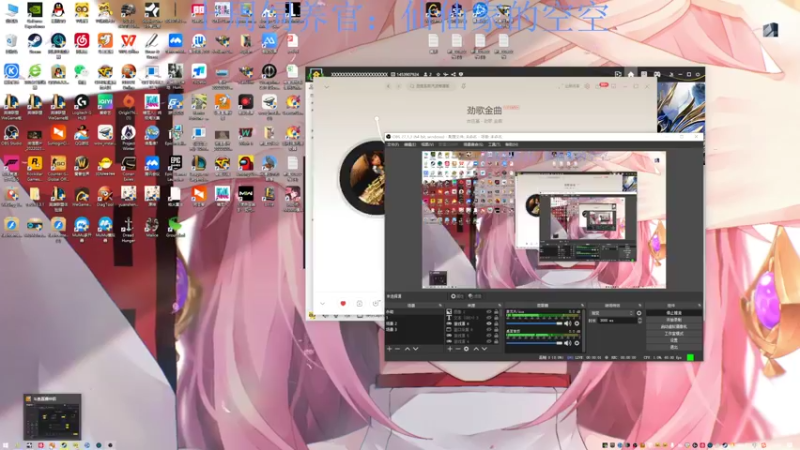Lock the 游戏源 8 source
The width and height of the screenshot is (800, 450).
pyautogui.click(x=496, y=323)
